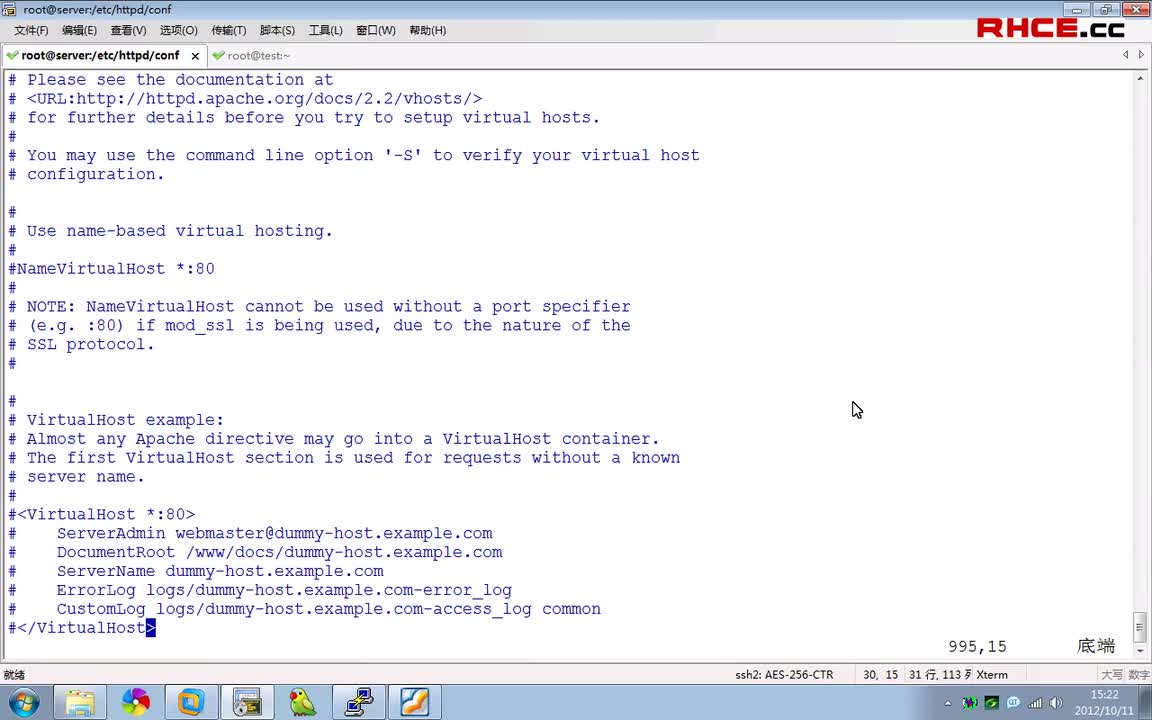This screenshot has width=1152, height=720.
Task: Switch to the root@test:~ session tab
Action: point(259,55)
